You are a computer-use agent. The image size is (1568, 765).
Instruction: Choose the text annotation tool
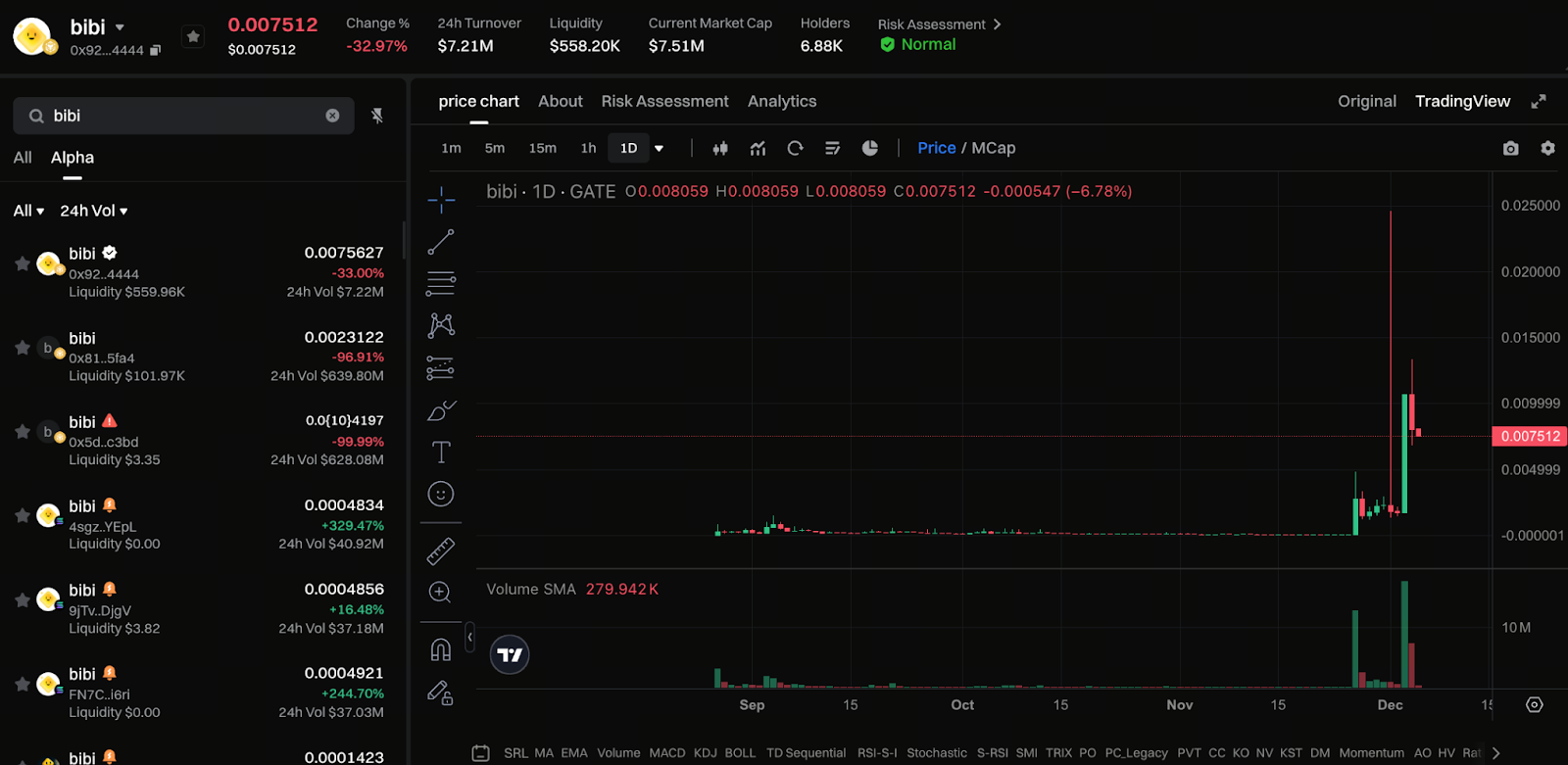pyautogui.click(x=441, y=452)
